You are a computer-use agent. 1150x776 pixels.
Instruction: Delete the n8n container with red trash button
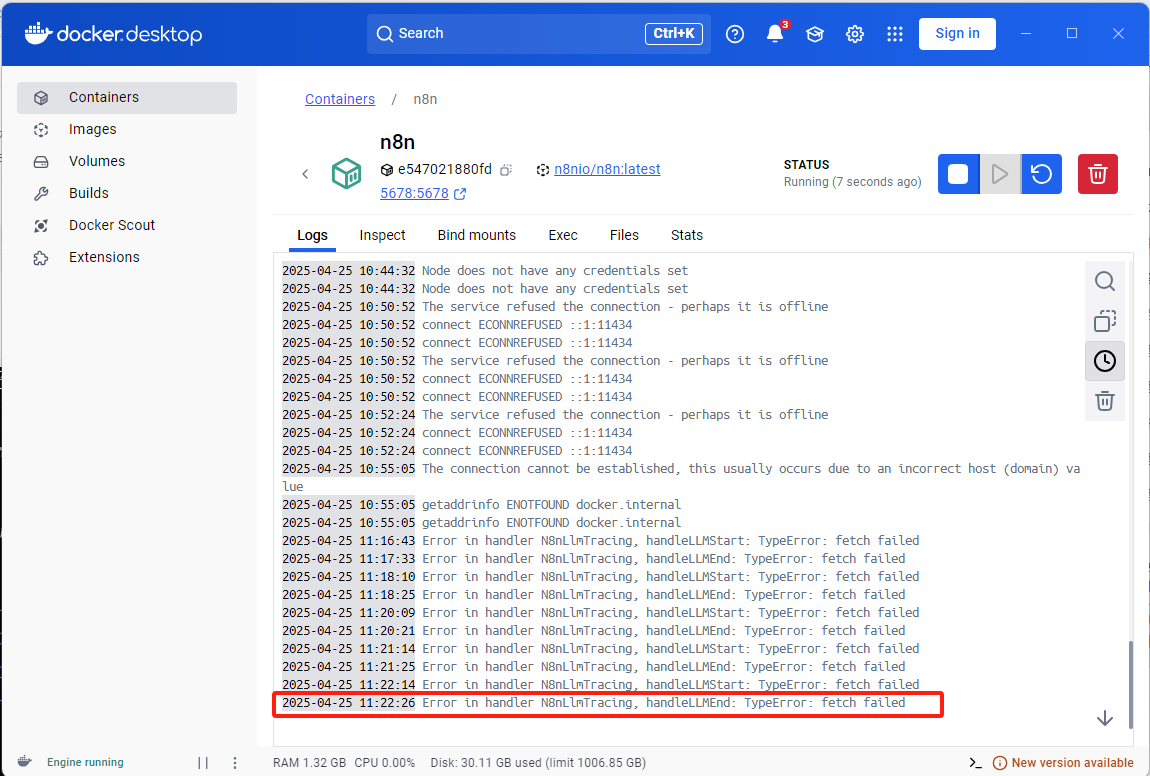click(1097, 174)
